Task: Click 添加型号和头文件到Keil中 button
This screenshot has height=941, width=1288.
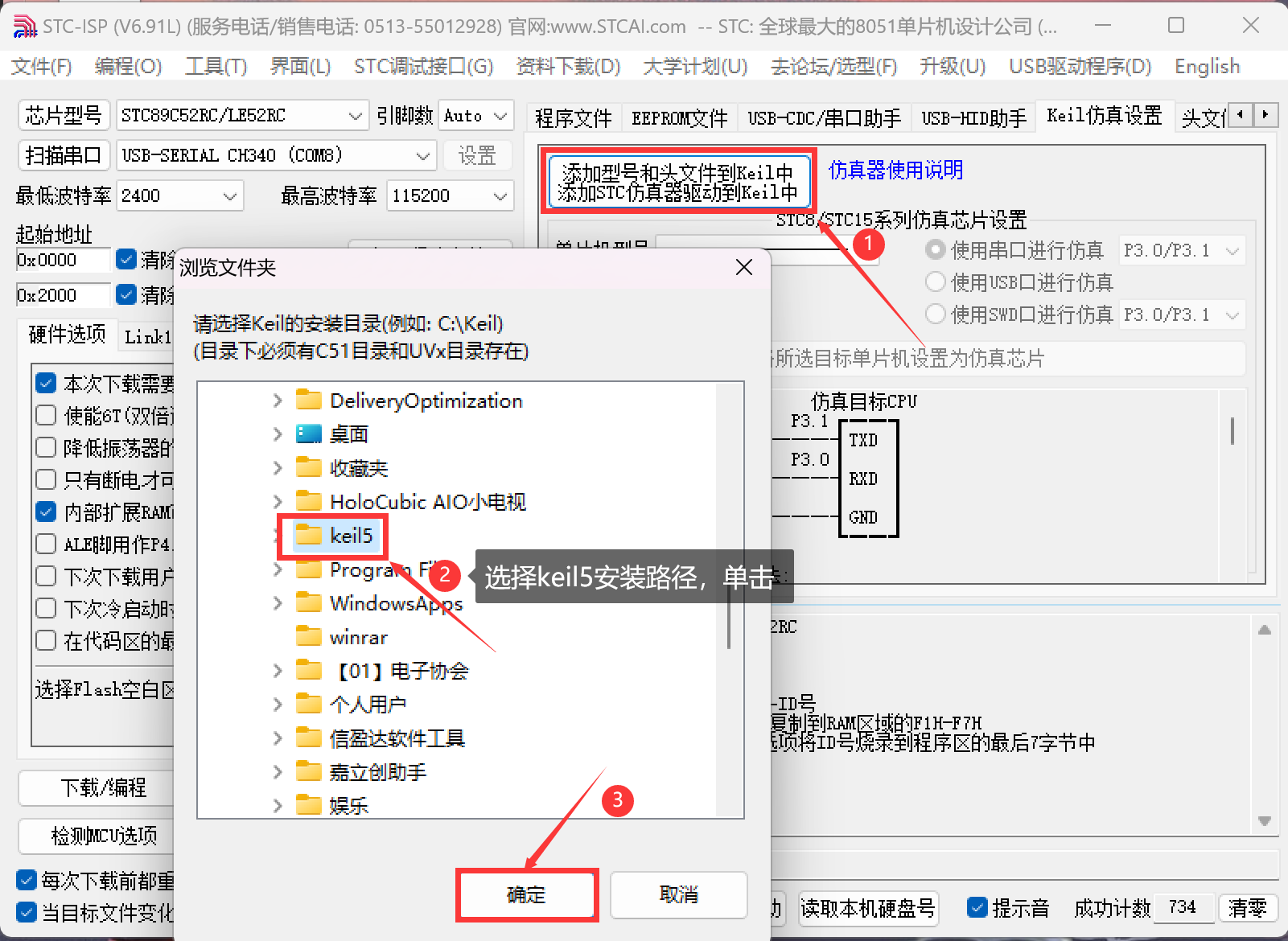Action: [x=678, y=182]
